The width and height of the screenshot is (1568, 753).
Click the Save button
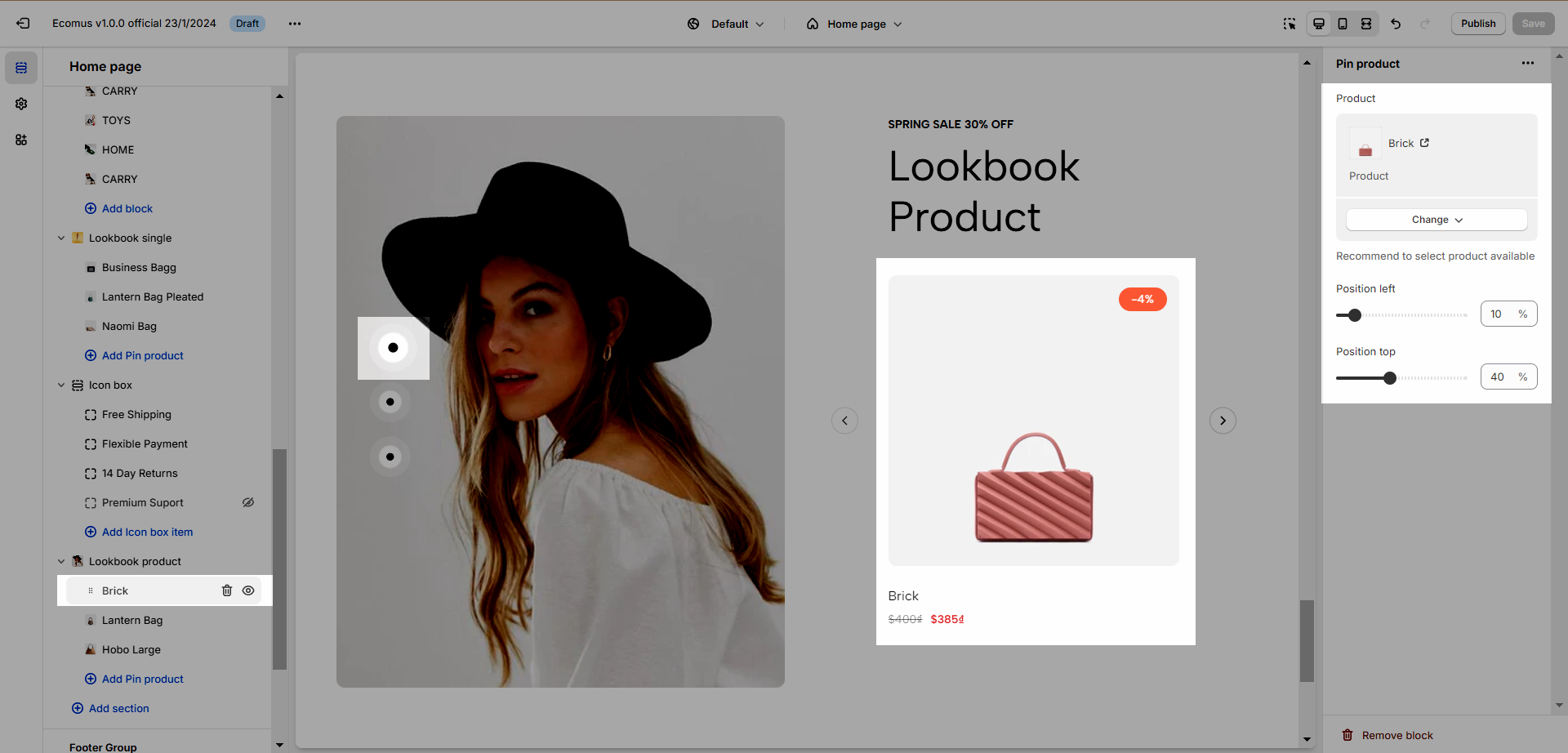point(1533,24)
